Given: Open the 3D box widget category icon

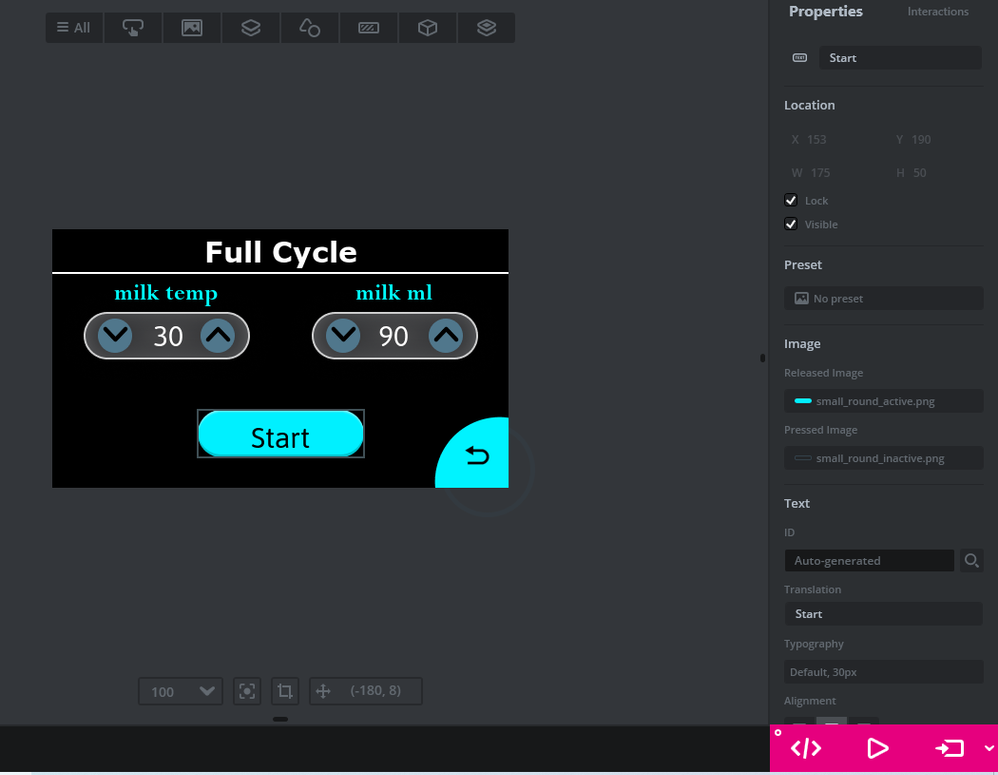Looking at the screenshot, I should [x=427, y=28].
